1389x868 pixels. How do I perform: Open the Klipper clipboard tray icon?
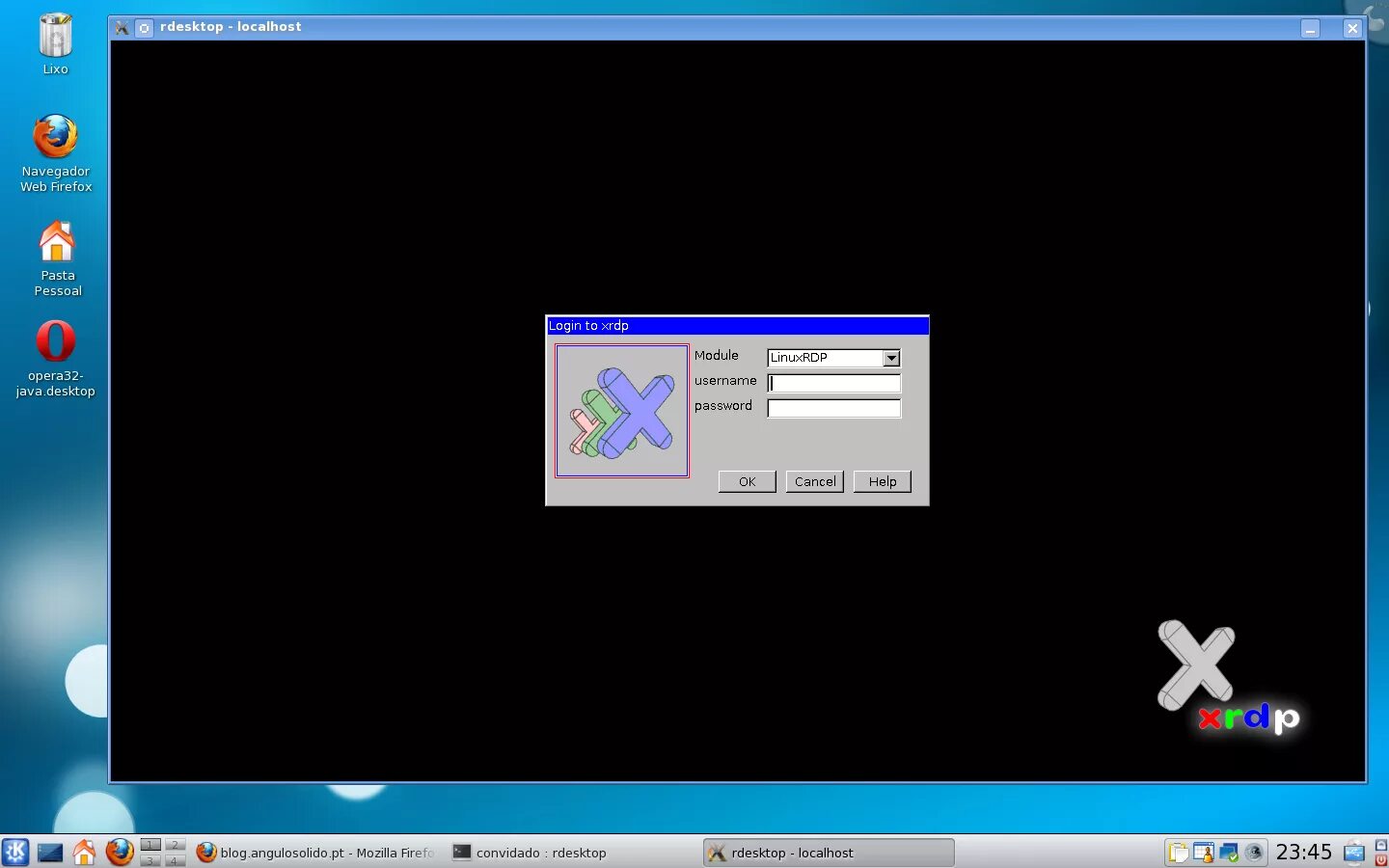[1179, 853]
